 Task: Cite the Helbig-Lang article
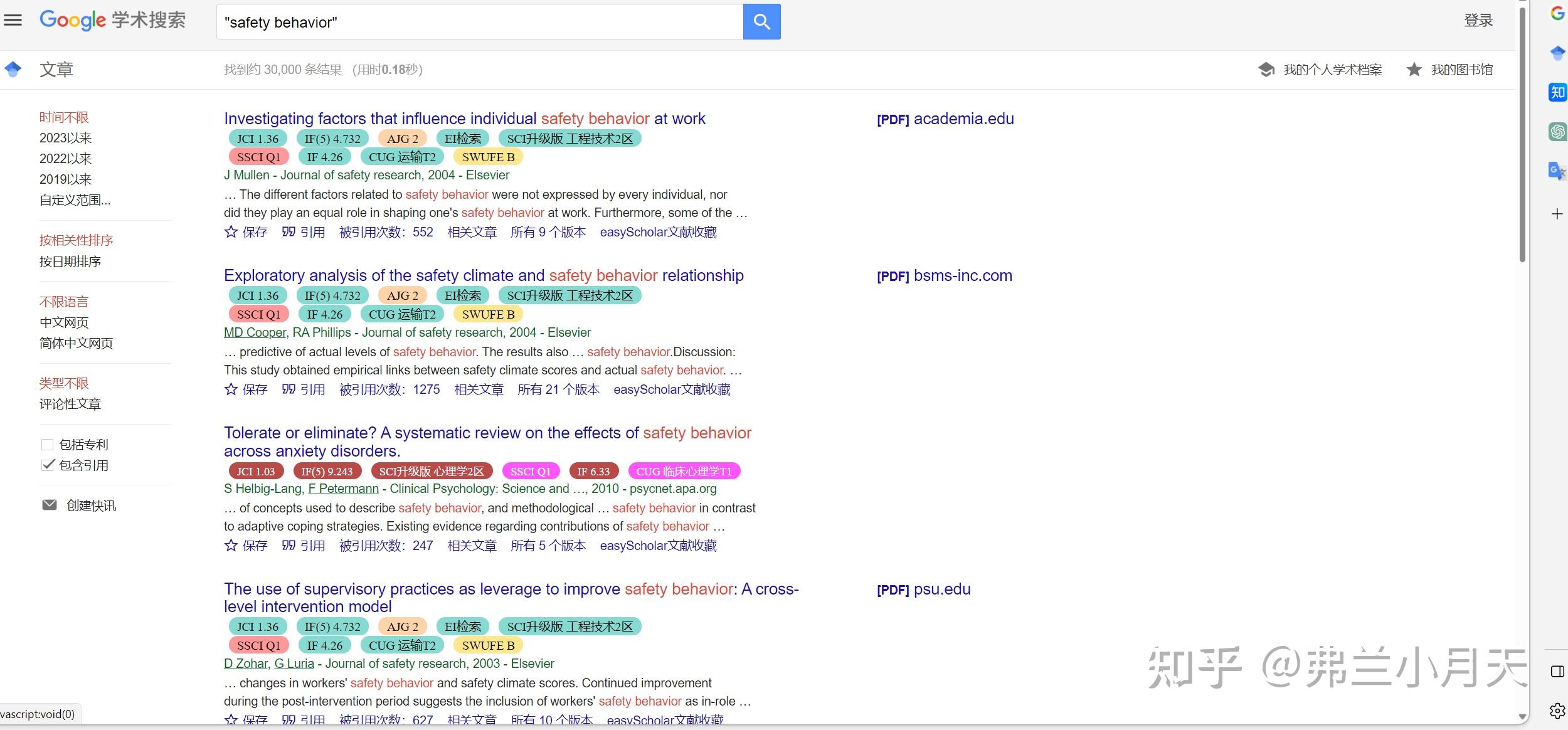304,546
